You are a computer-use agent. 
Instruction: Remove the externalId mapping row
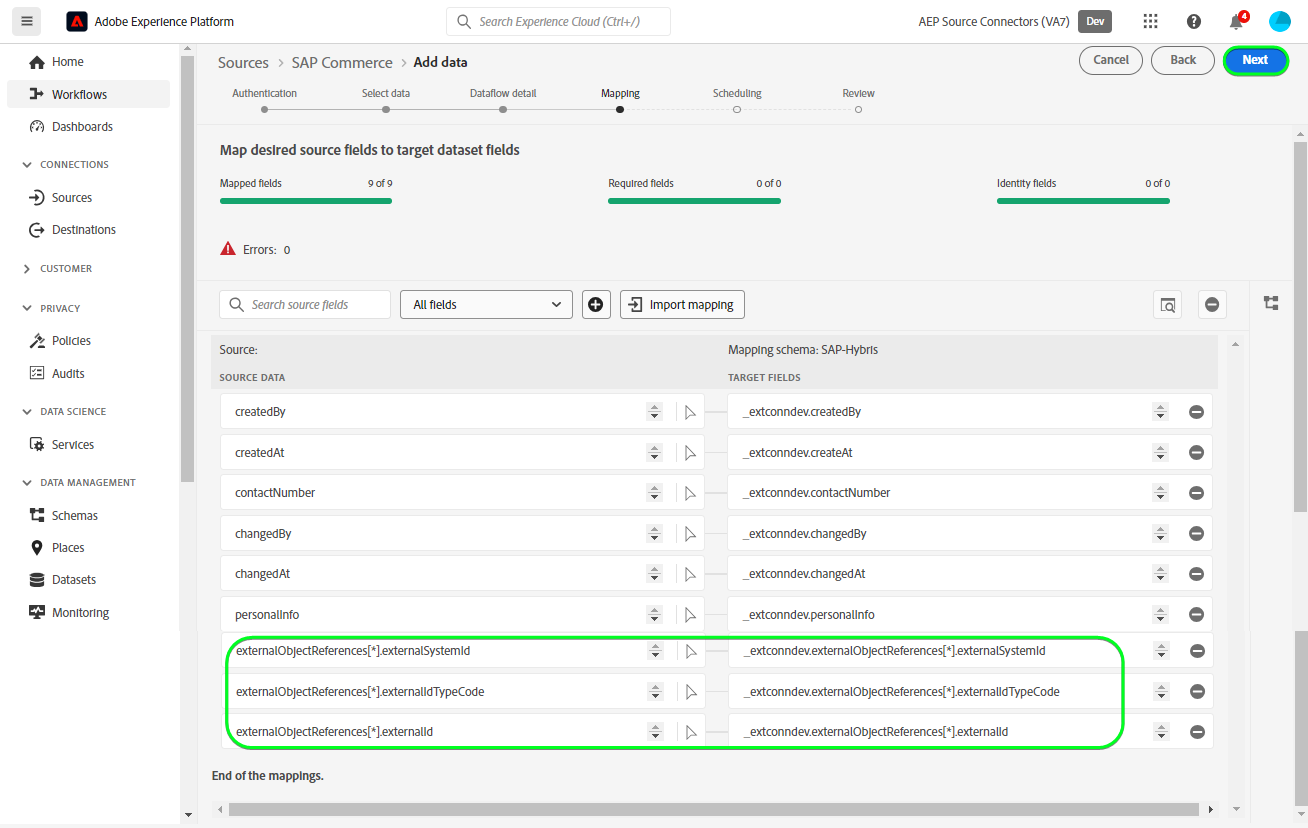(1196, 732)
